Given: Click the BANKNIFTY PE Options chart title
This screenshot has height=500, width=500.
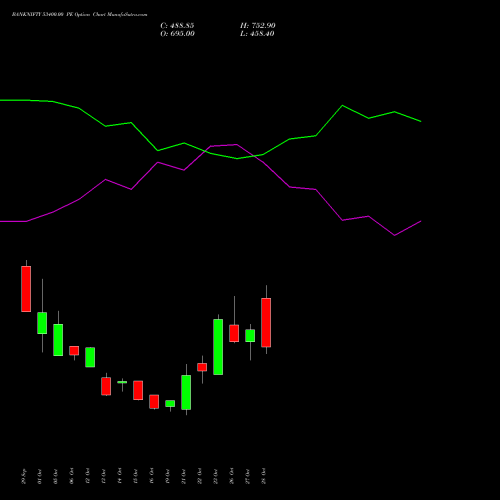Looking at the screenshot, I should click(79, 15).
